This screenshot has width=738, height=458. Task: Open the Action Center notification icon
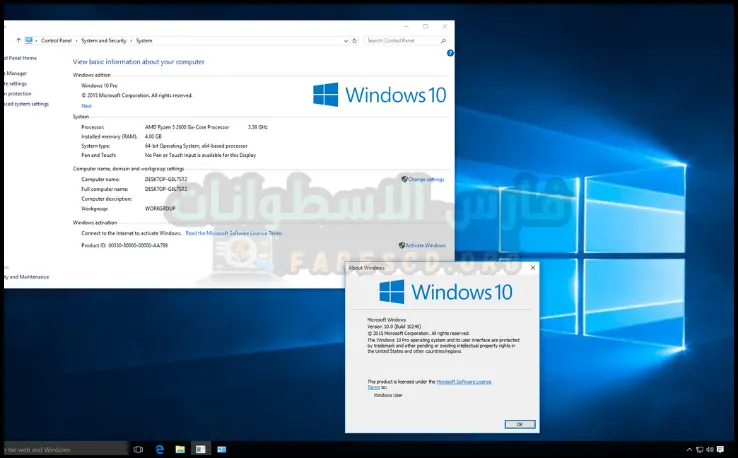pos(721,450)
